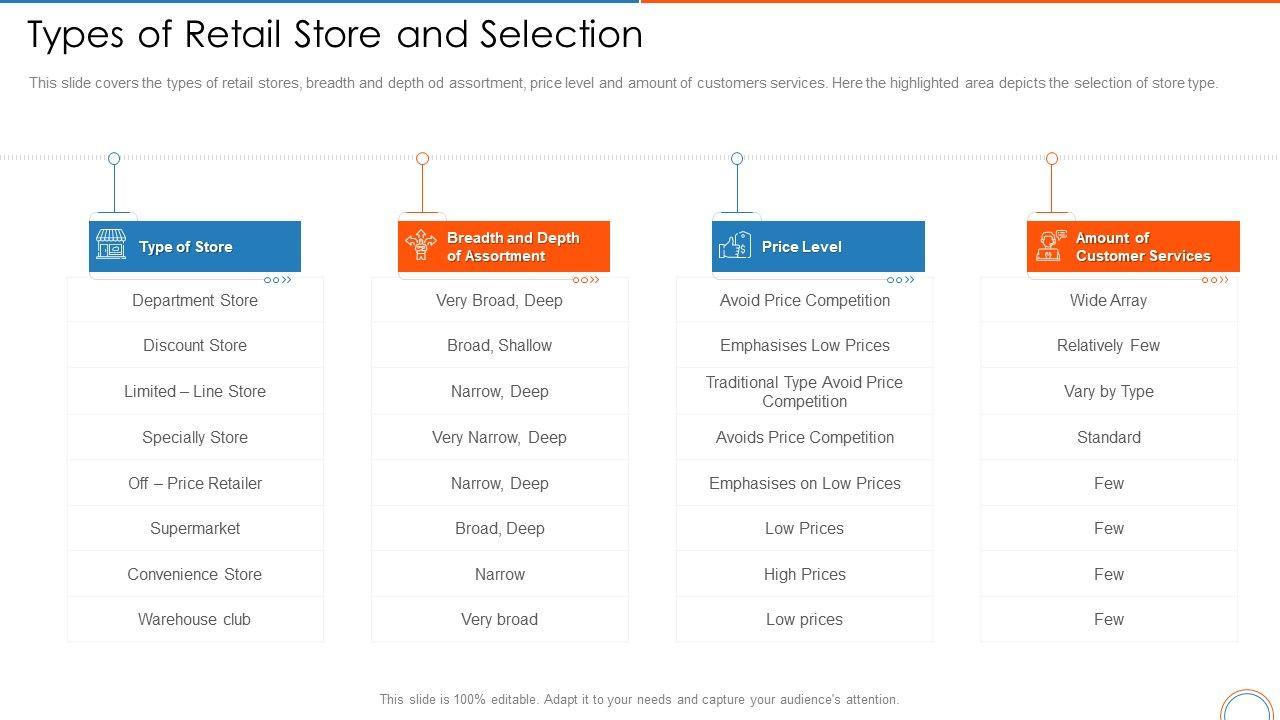1280x720 pixels.
Task: Select the Amount of Customer Services header
Action: [x=1142, y=247]
